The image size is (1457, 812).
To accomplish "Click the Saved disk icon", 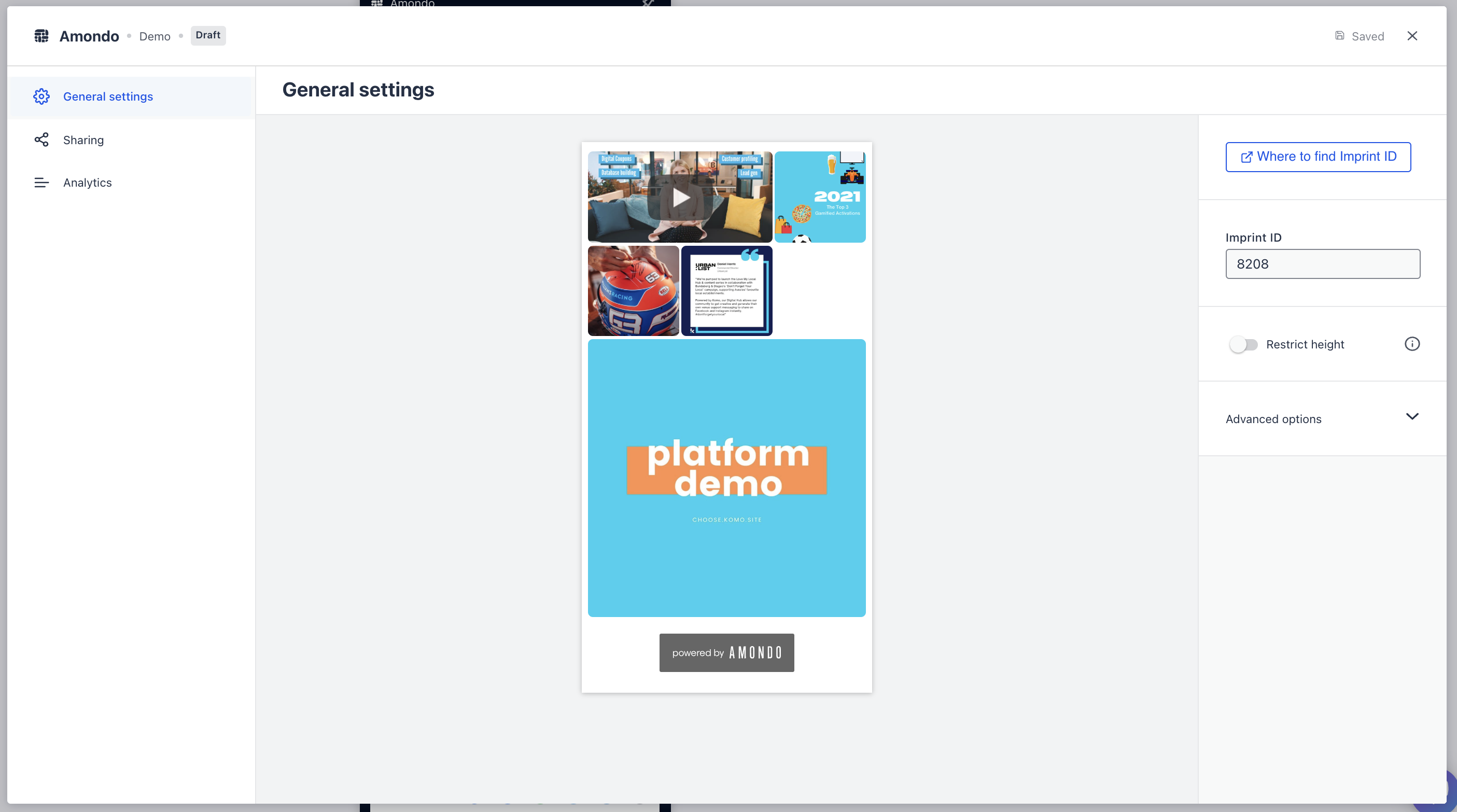I will coord(1339,36).
